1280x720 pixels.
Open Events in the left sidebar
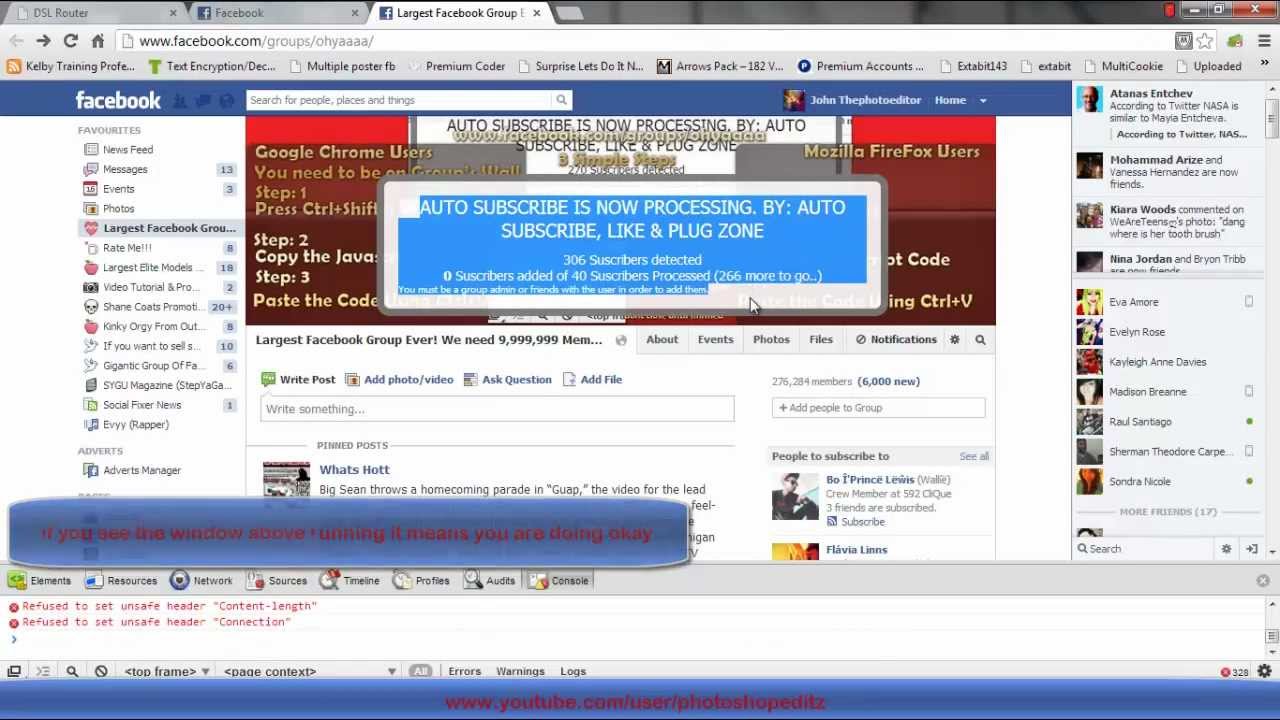click(118, 189)
